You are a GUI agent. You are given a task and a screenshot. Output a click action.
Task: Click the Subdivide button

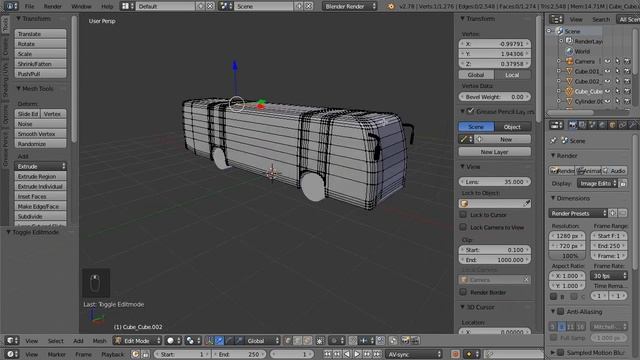click(x=40, y=216)
